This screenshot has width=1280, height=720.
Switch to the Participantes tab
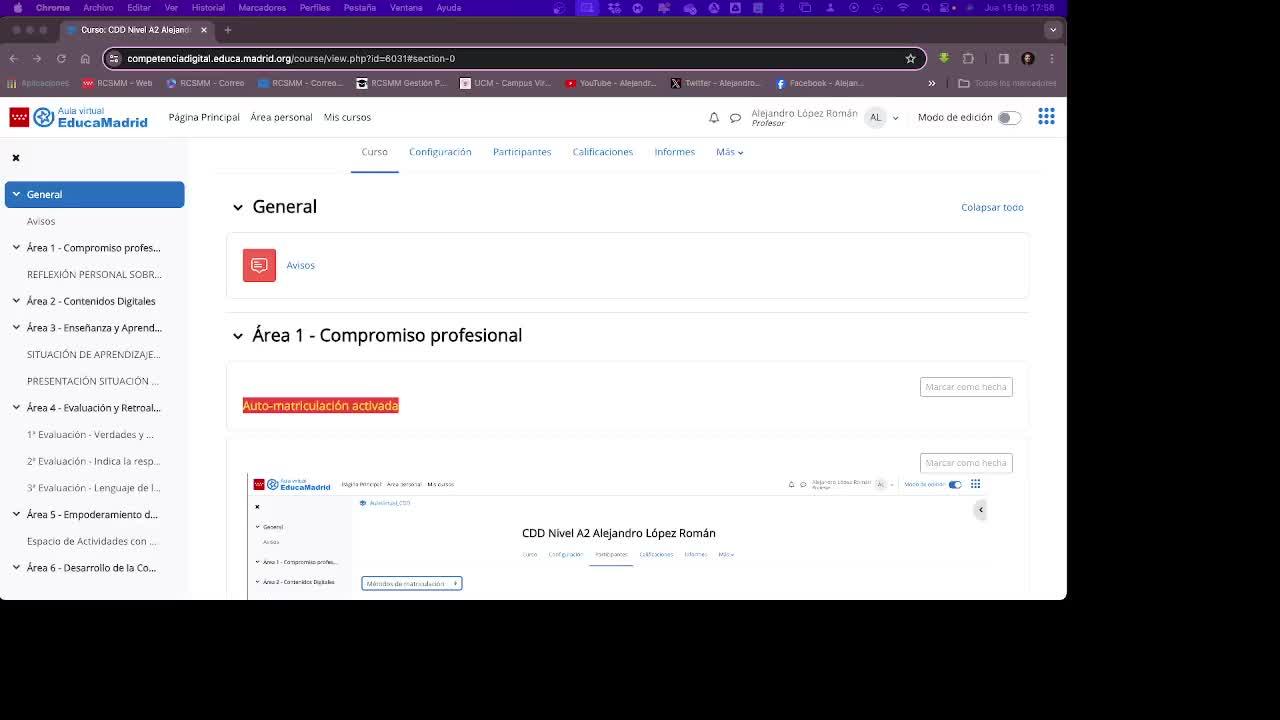tap(522, 152)
